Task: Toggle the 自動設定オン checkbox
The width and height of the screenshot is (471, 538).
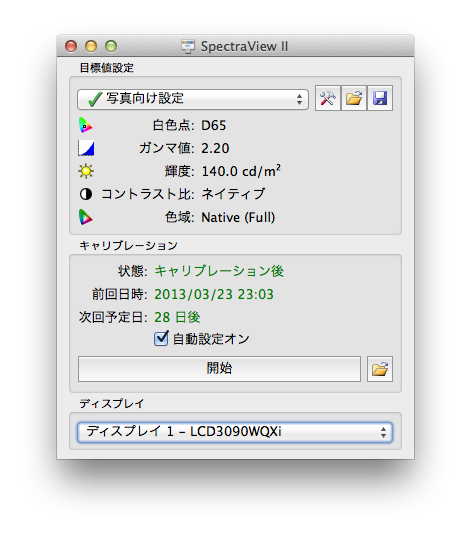Action: click(161, 339)
